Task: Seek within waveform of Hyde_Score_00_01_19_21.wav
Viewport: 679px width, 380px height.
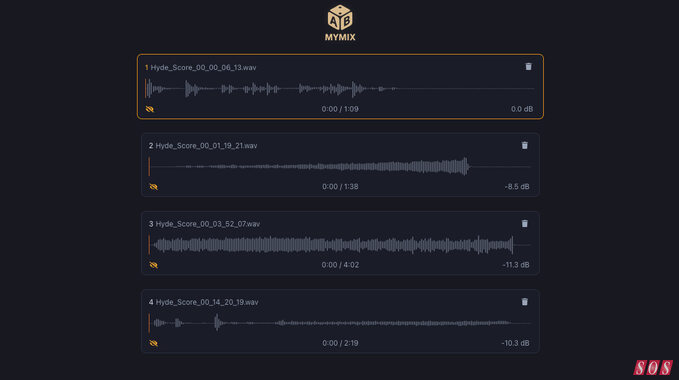Action: click(340, 167)
